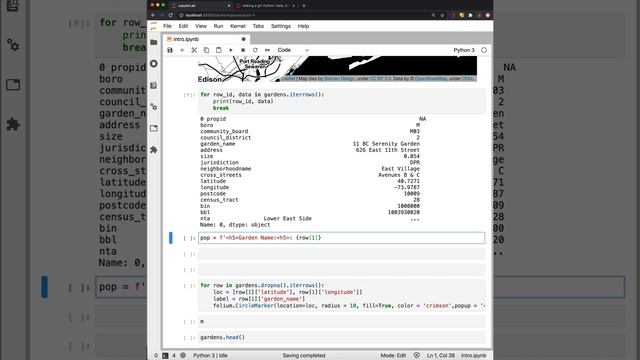Viewport: 640px width, 360px height.
Task: Check the kernel status circle indicator
Action: pyautogui.click(x=484, y=50)
